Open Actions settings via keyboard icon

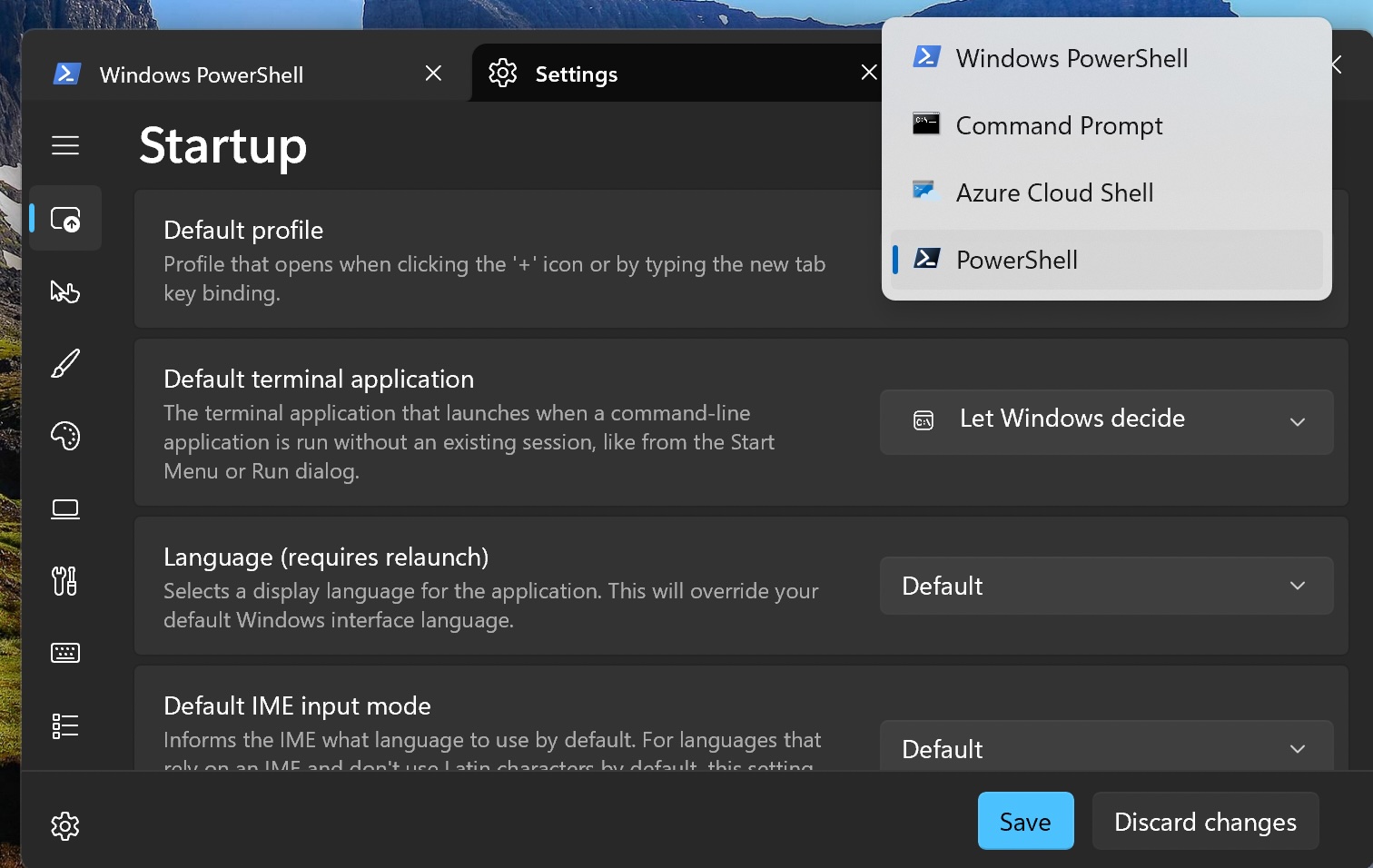(x=64, y=652)
